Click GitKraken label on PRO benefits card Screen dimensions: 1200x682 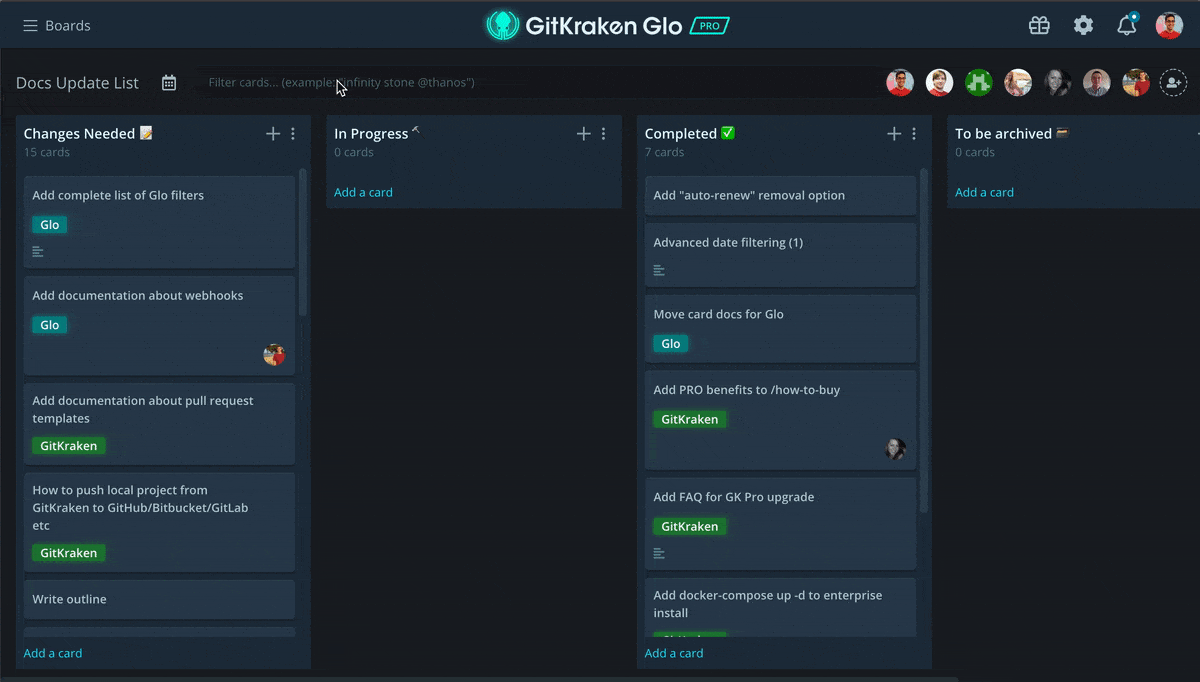(x=690, y=420)
